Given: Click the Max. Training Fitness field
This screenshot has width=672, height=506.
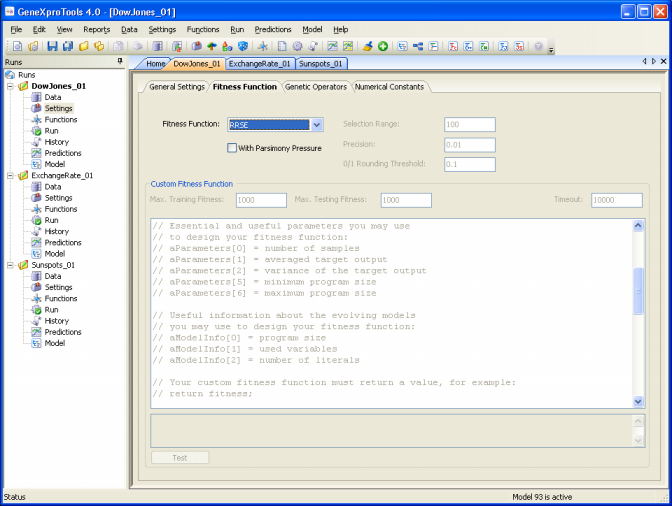Looking at the screenshot, I should pos(261,200).
